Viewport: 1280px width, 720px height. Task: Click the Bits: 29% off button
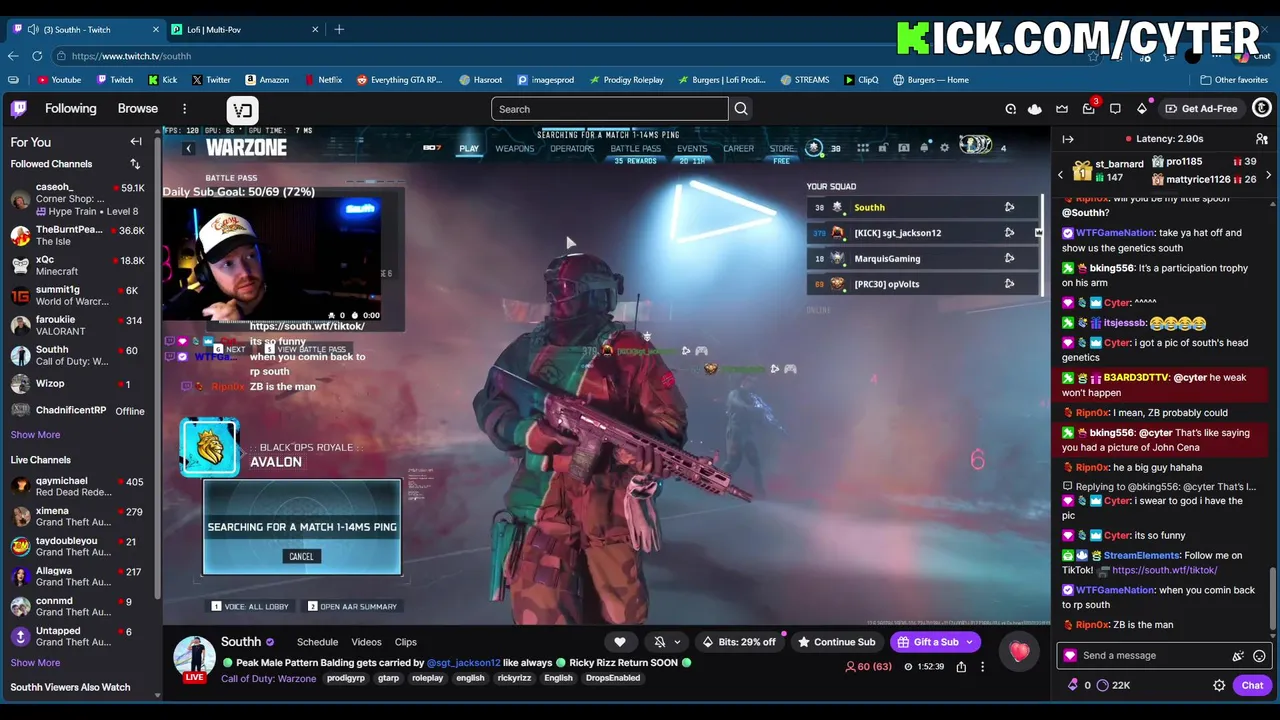(739, 642)
